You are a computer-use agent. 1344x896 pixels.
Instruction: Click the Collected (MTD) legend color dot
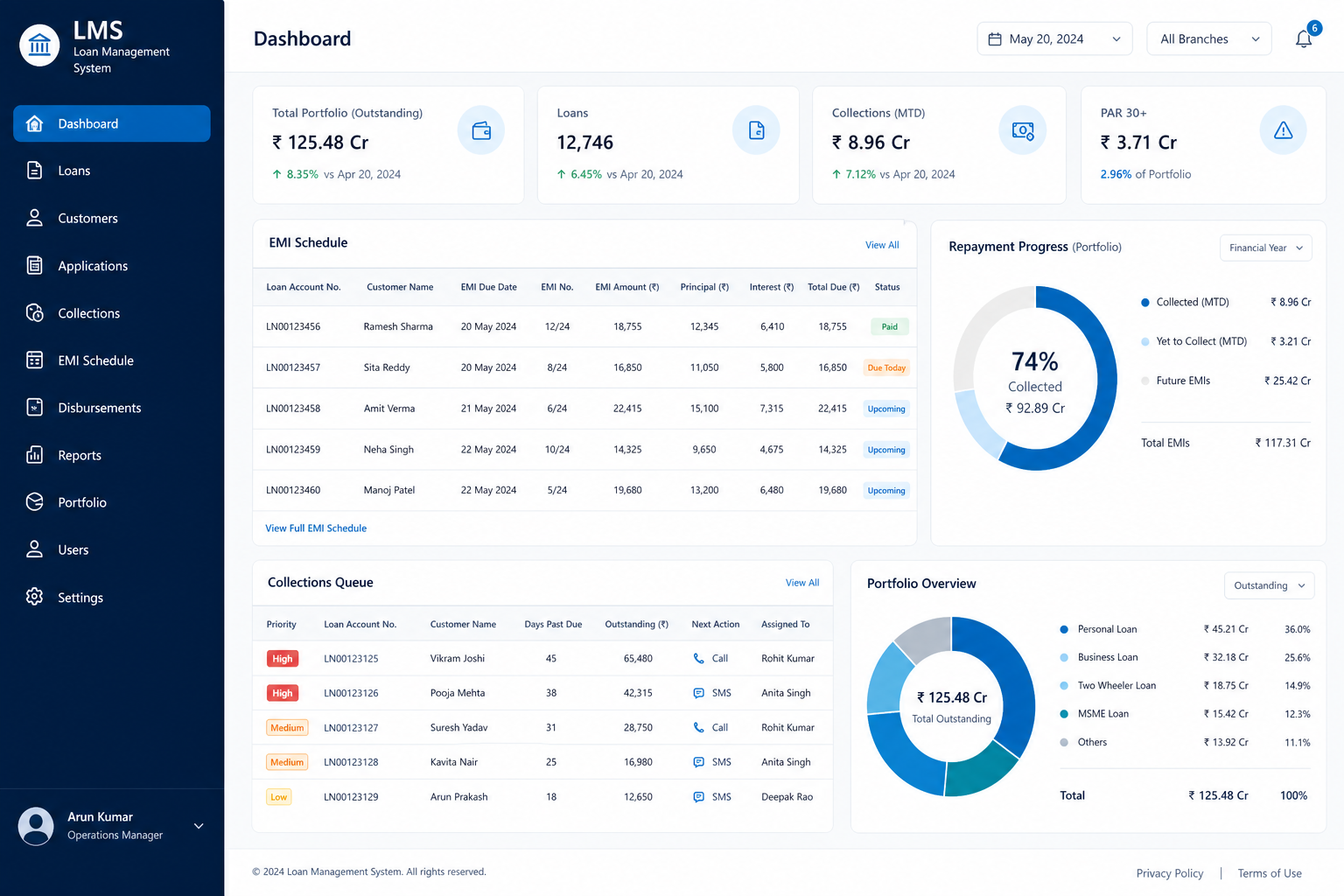coord(1145,303)
